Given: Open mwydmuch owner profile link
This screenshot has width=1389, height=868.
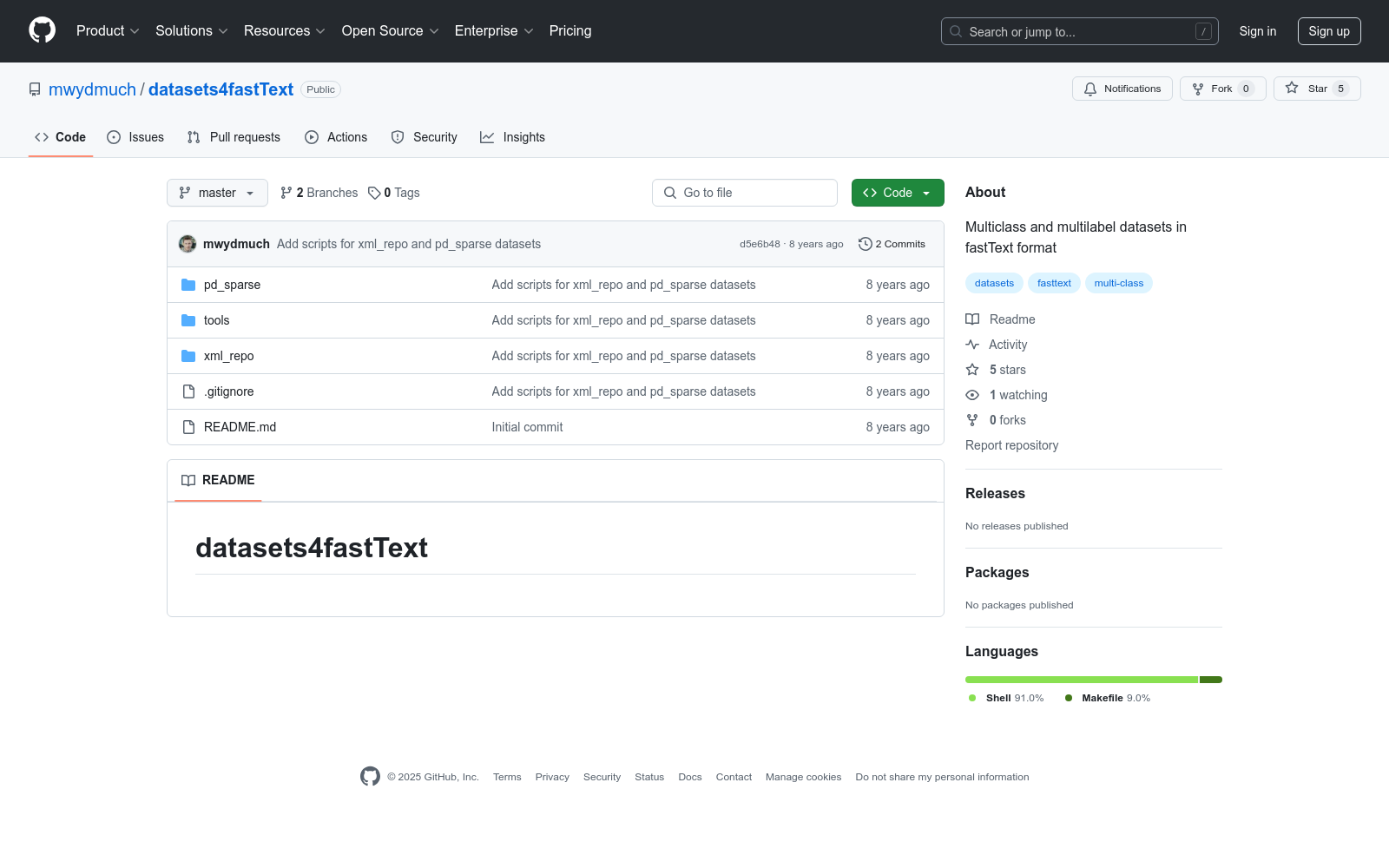Looking at the screenshot, I should pyautogui.click(x=92, y=89).
